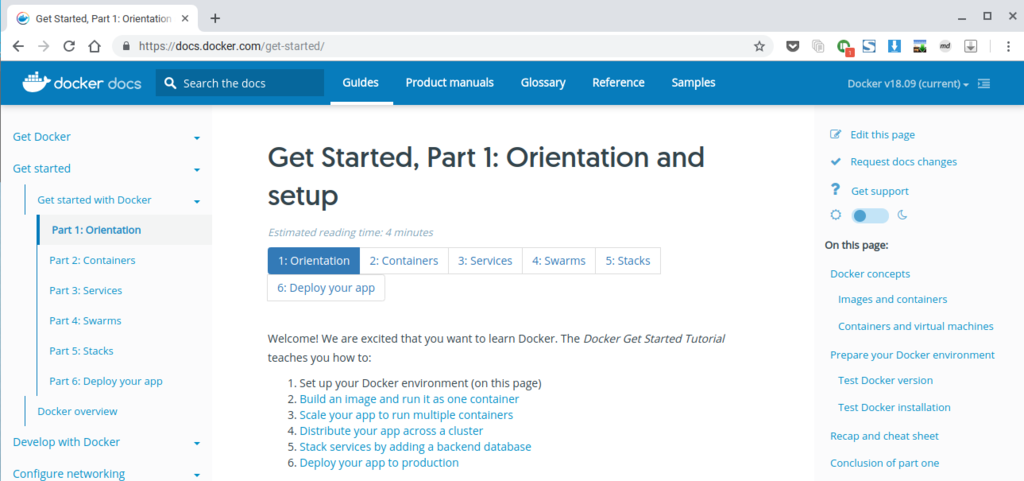Open the Product manuals nav tab
1024x481 pixels.
(449, 83)
